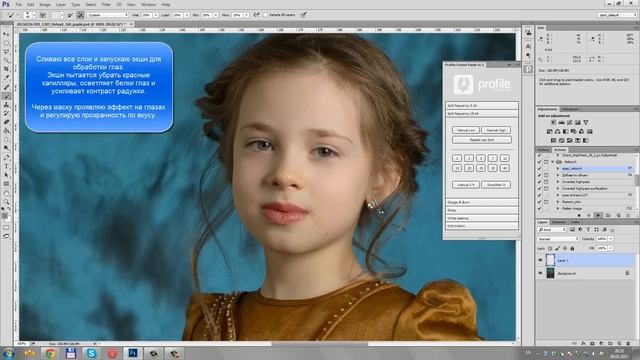The image size is (640, 360).
Task: Click the 40 radius button in Profile panel
Action: tap(505, 168)
